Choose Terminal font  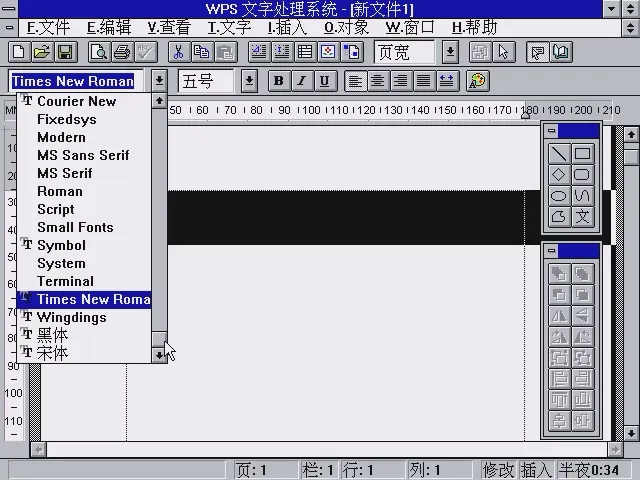click(84, 281)
